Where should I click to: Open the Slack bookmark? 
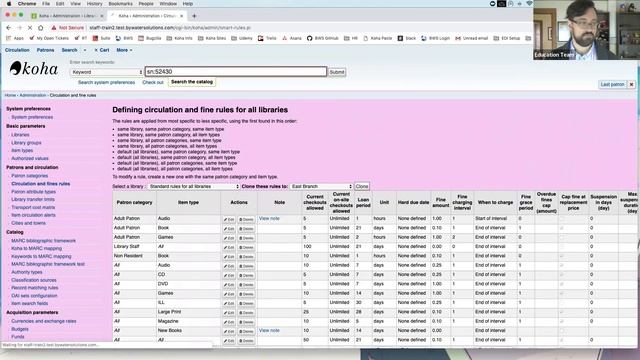[407, 38]
